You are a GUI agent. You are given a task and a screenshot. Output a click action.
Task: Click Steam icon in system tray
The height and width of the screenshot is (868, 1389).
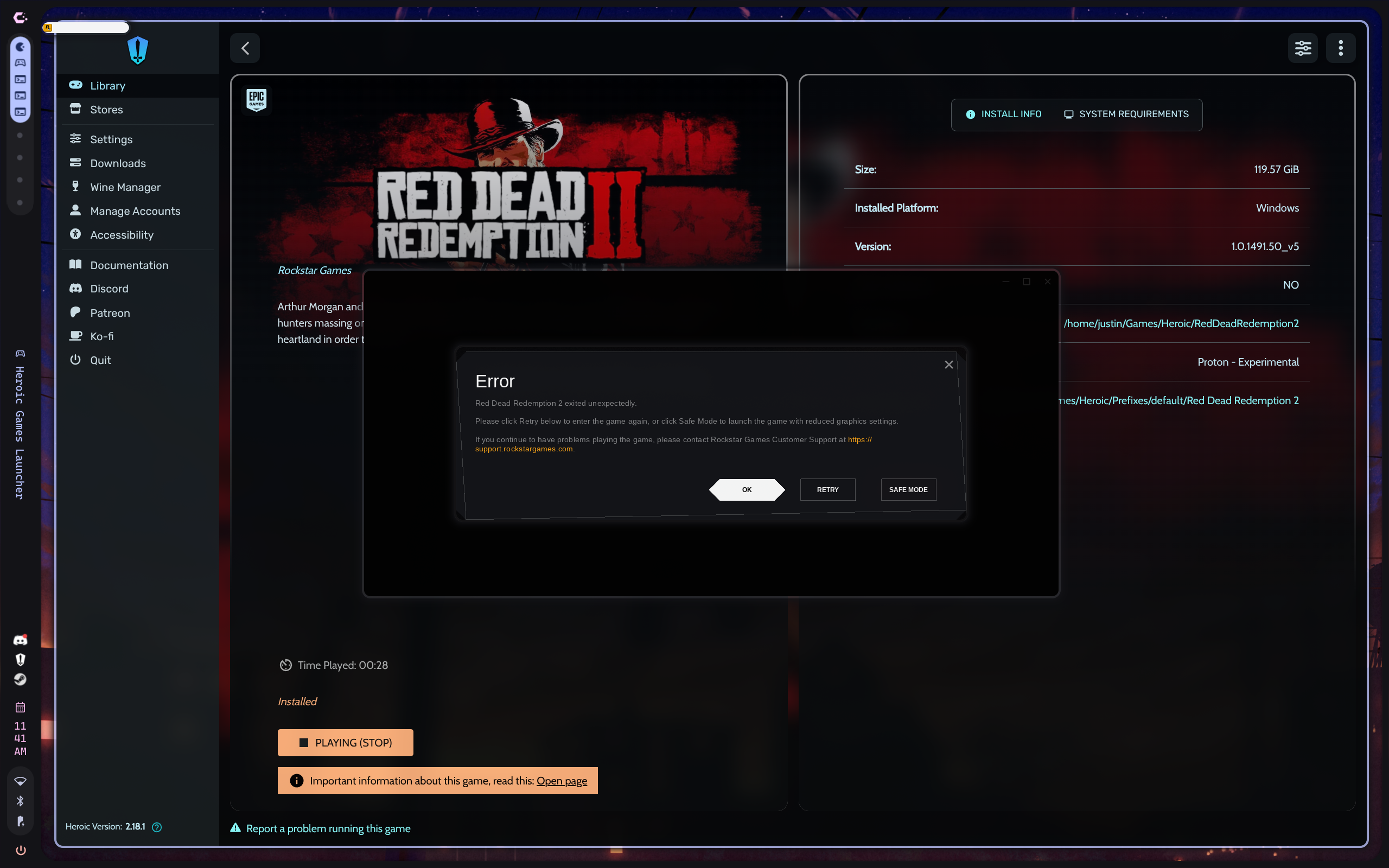20,679
